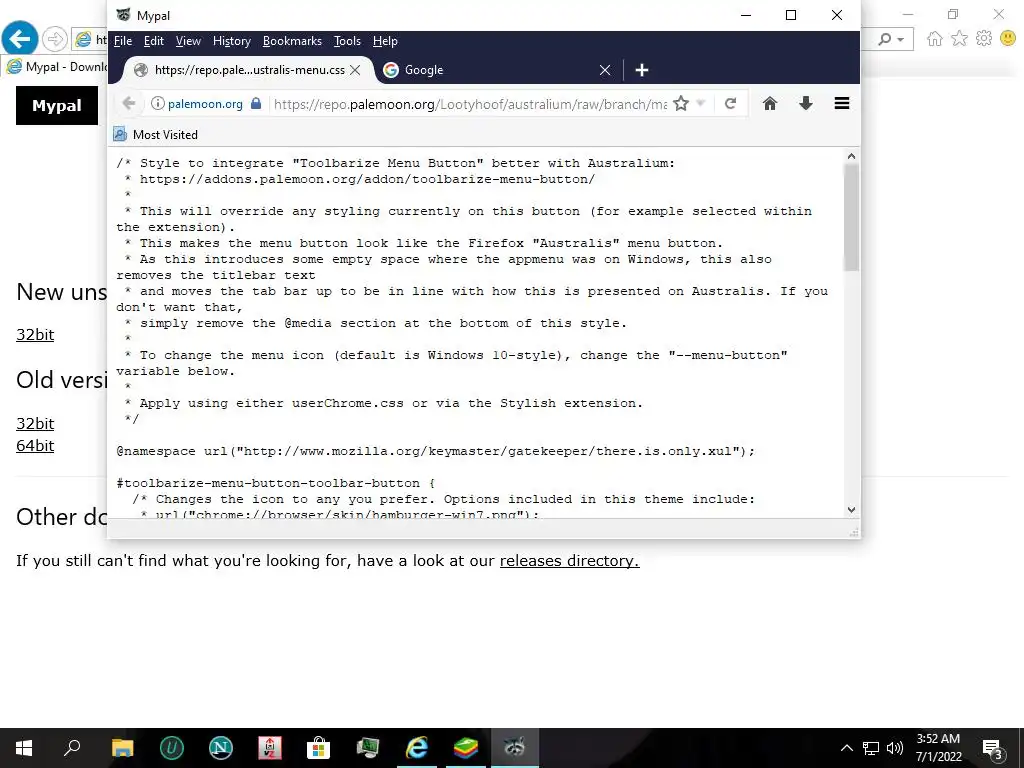Click Internet Explorer smiley feedback icon
This screenshot has height=768, width=1024.
[x=1008, y=39]
